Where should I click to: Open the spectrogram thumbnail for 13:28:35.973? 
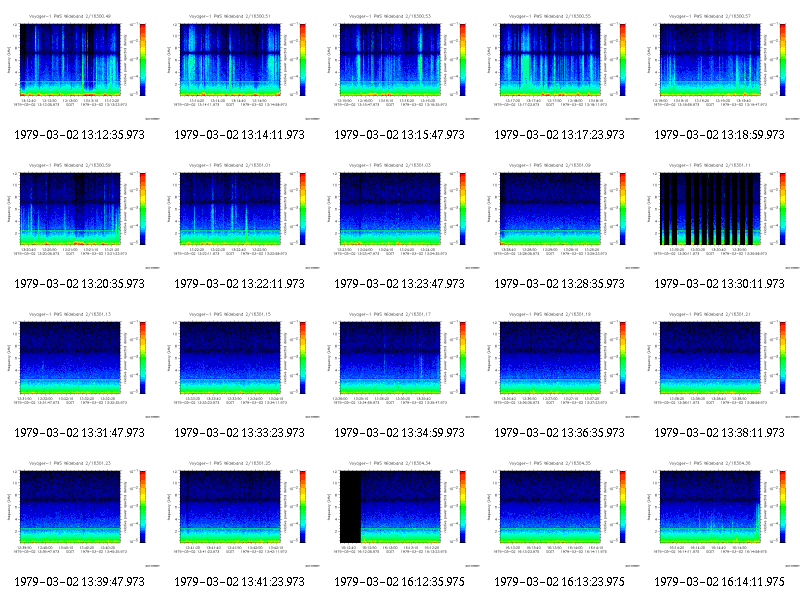click(x=560, y=215)
